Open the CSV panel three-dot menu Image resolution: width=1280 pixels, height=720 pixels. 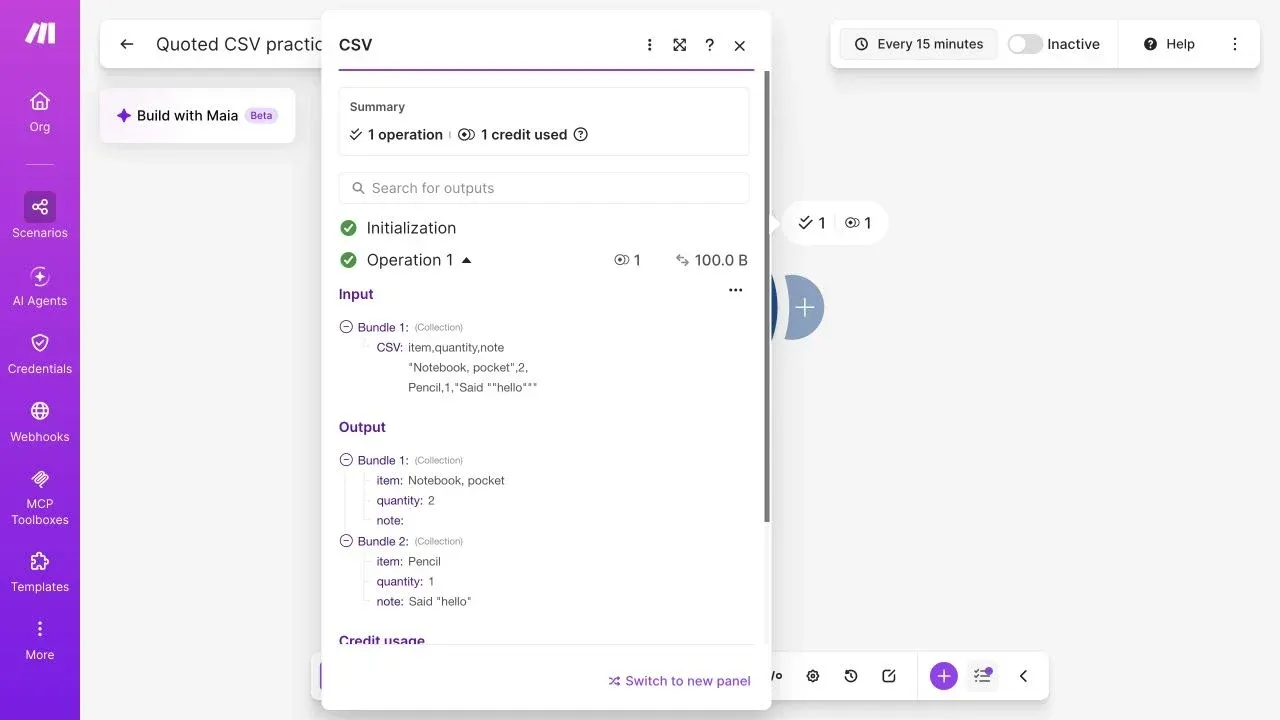pyautogui.click(x=650, y=45)
